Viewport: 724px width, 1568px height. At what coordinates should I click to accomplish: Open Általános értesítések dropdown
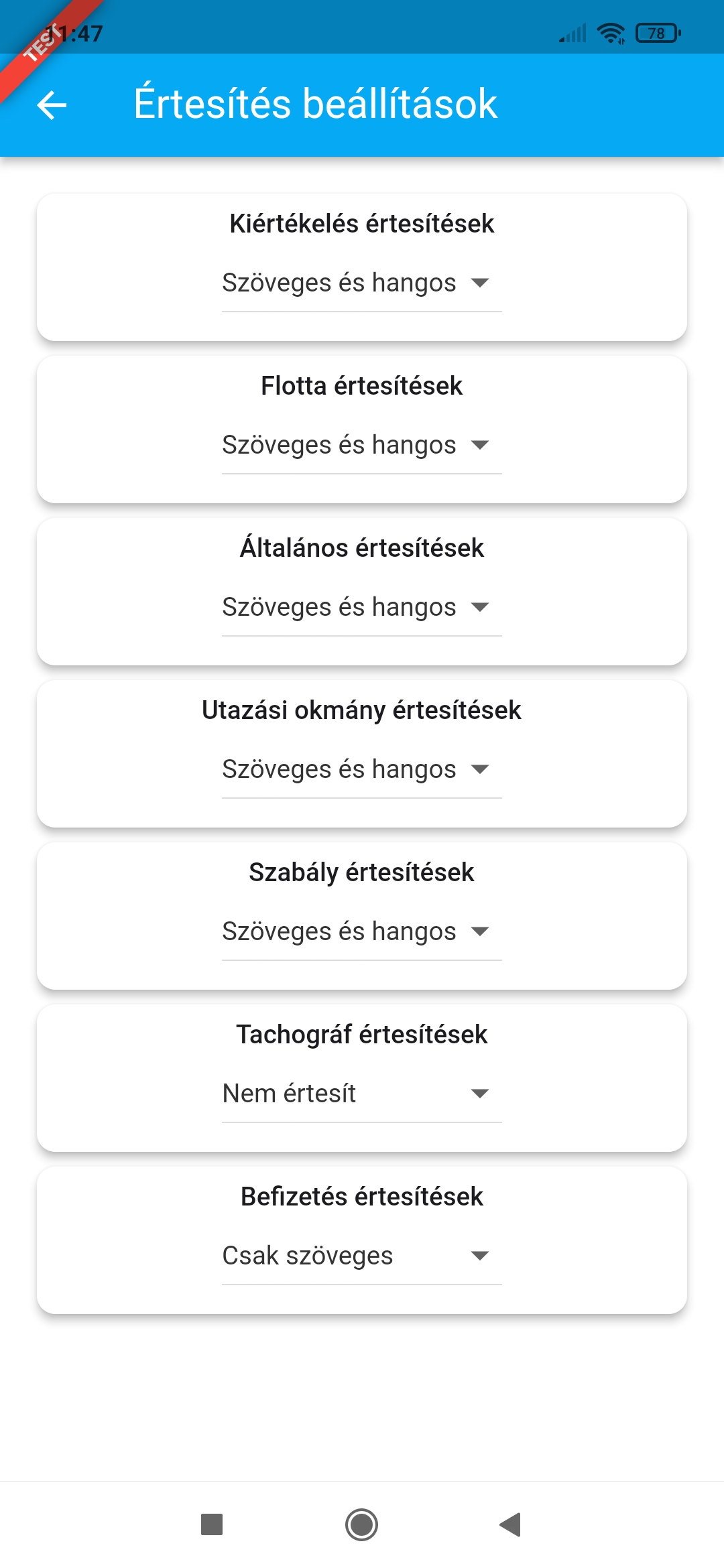pyautogui.click(x=361, y=608)
